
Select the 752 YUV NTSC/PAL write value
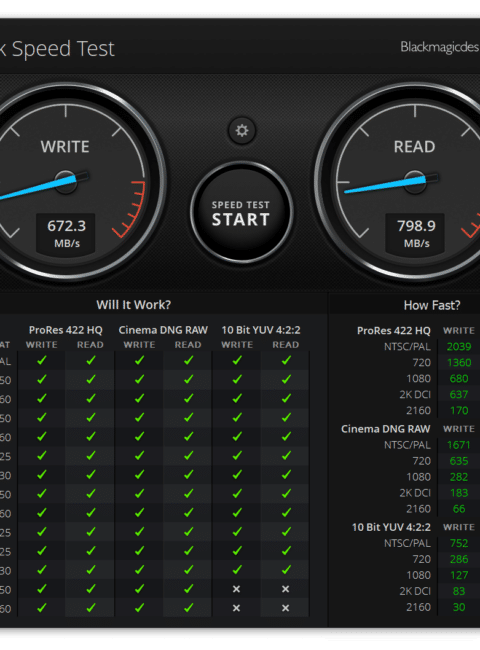[459, 543]
